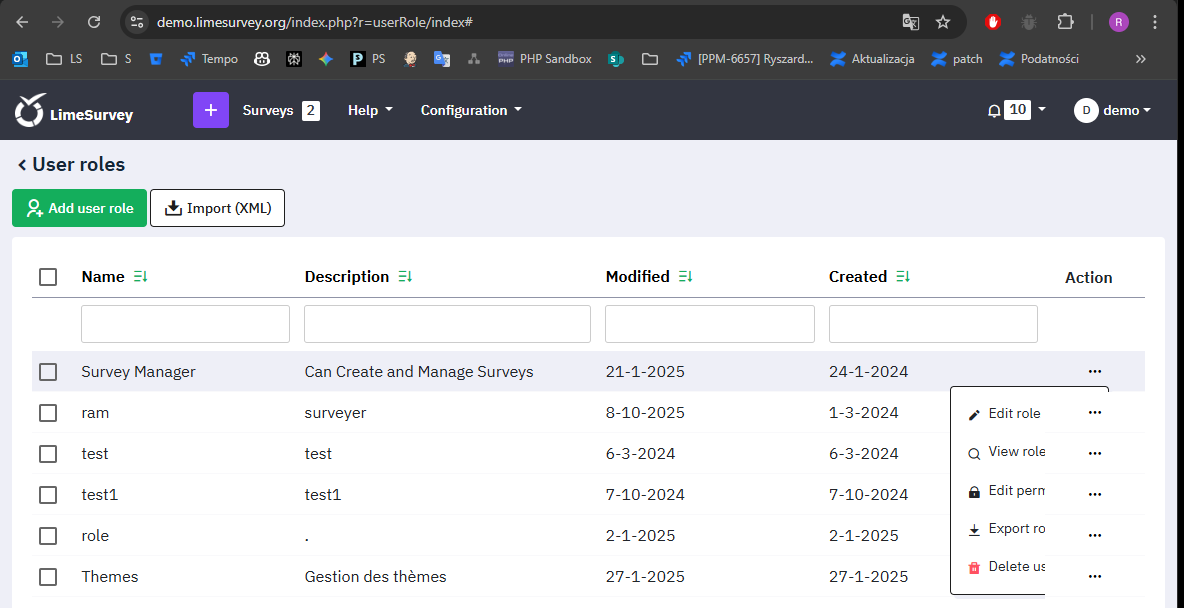Bookmark page with the star icon
Viewport: 1184px width, 608px height.
942,22
